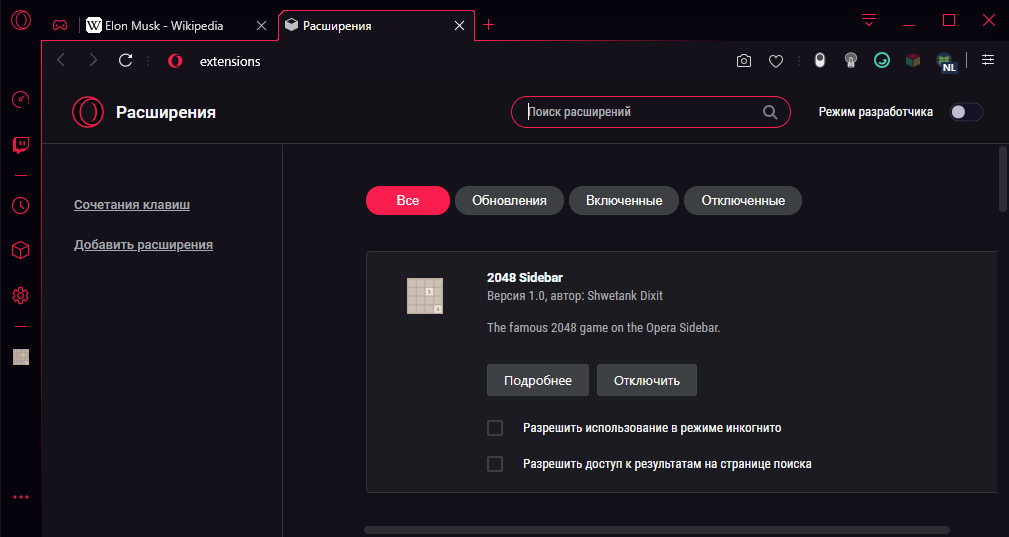Viewport: 1009px width, 537px height.
Task: Open GX Control speedometer in sidebar
Action: click(21, 100)
